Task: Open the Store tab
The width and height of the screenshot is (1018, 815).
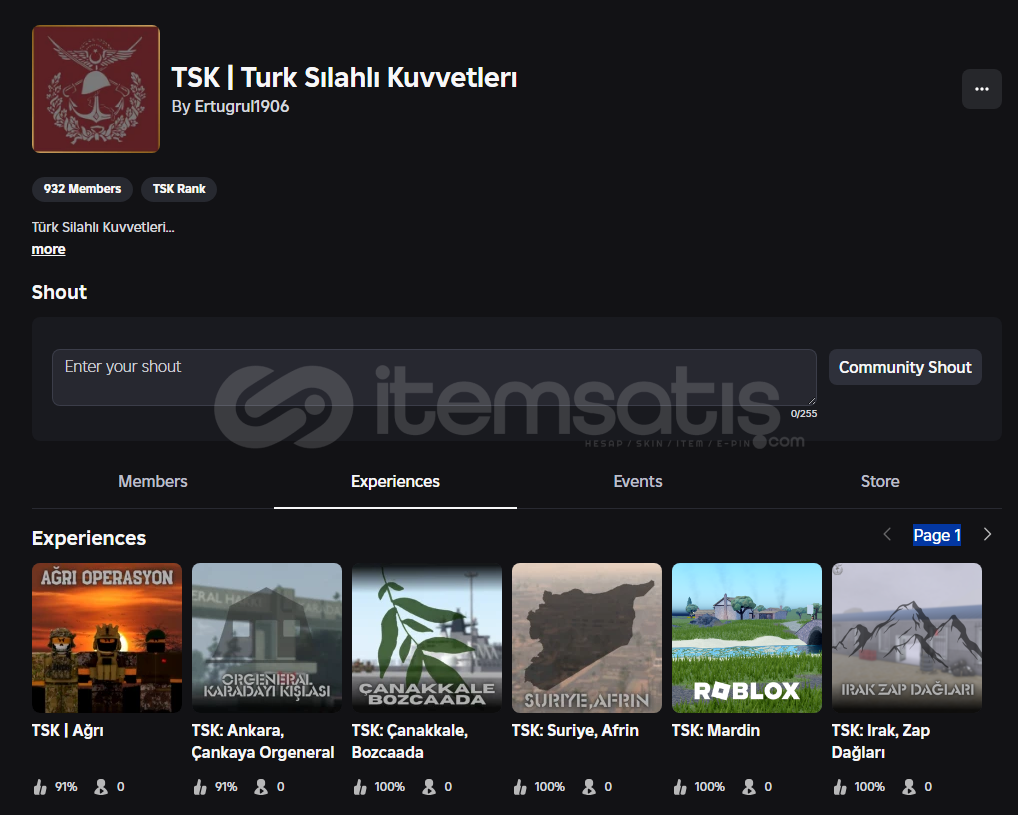Action: (x=880, y=481)
